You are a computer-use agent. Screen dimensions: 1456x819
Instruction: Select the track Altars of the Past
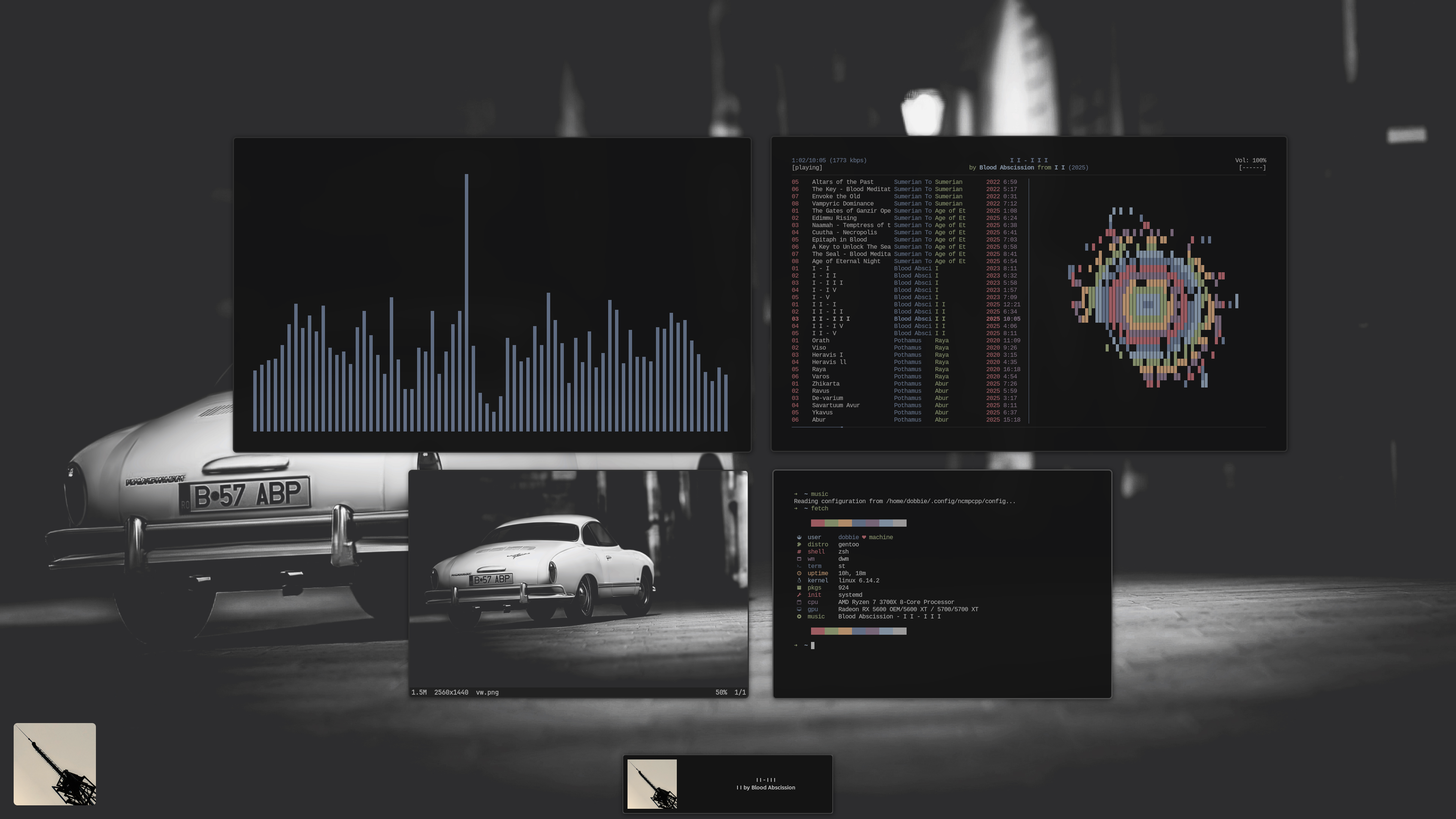(842, 182)
